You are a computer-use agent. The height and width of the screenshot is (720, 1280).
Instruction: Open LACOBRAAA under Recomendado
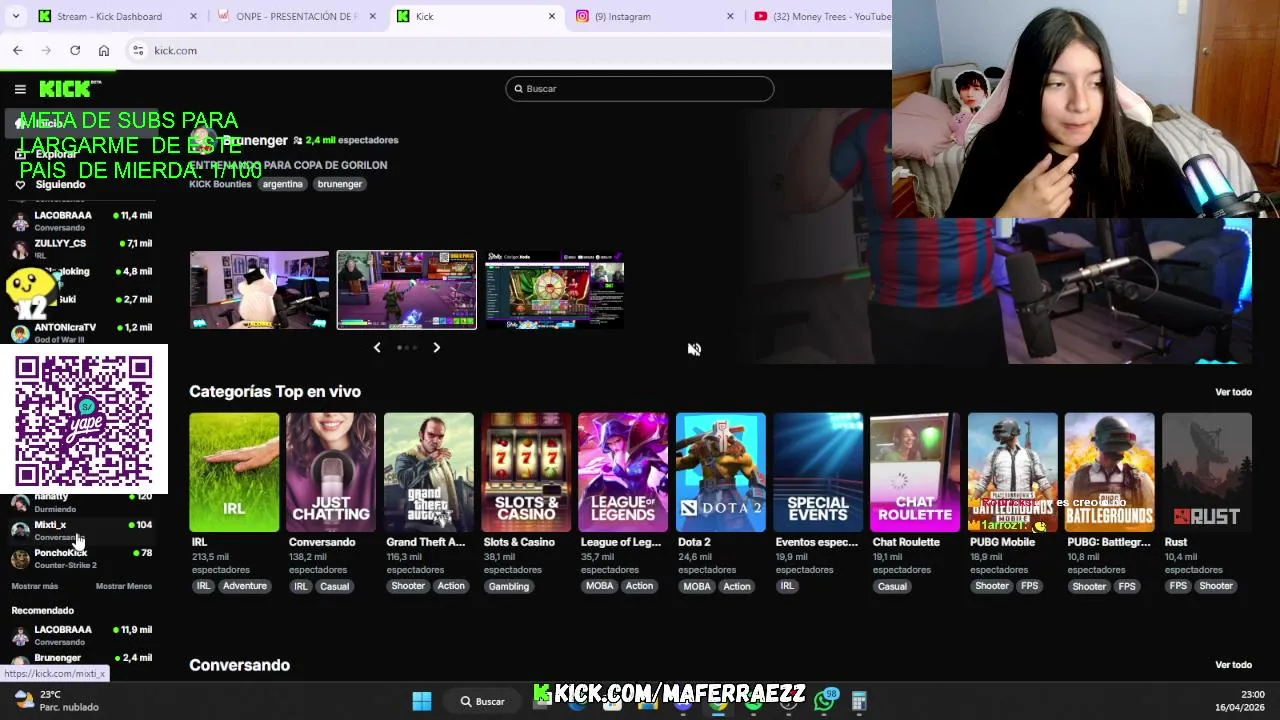click(x=80, y=635)
